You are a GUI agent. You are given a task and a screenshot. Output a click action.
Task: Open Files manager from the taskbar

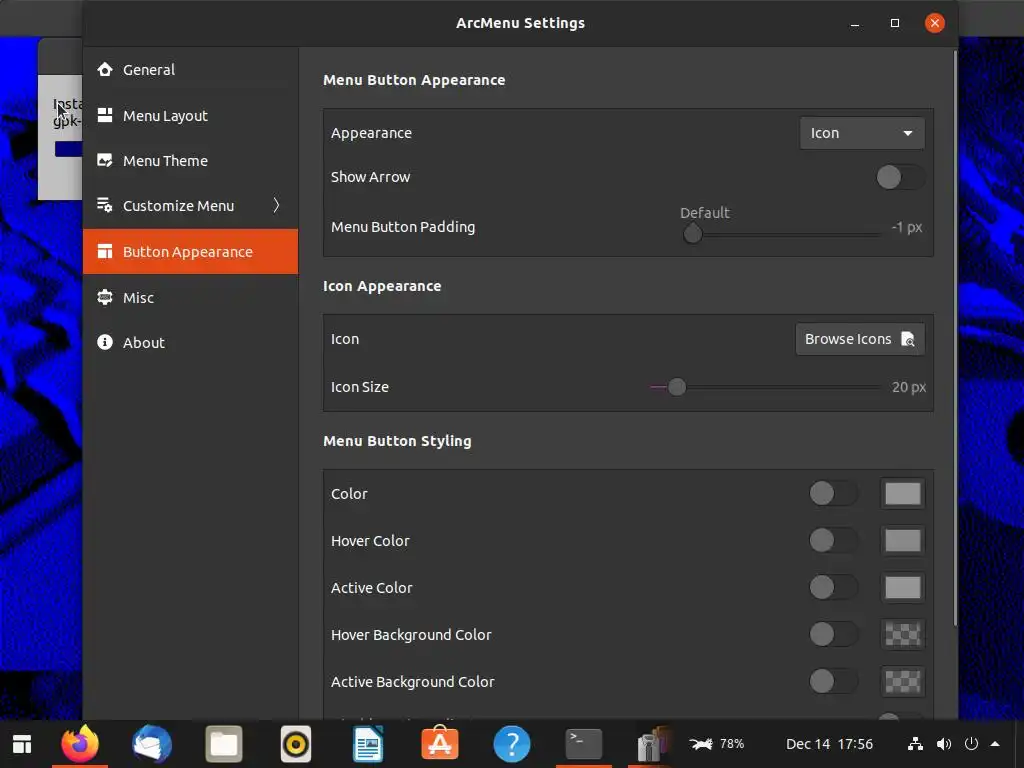(224, 744)
